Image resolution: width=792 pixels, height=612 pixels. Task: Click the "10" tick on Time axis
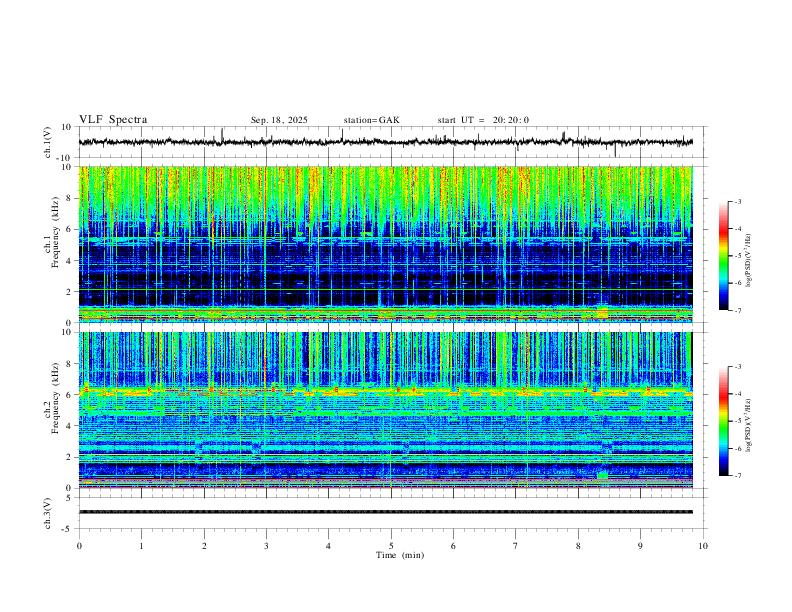(x=703, y=546)
